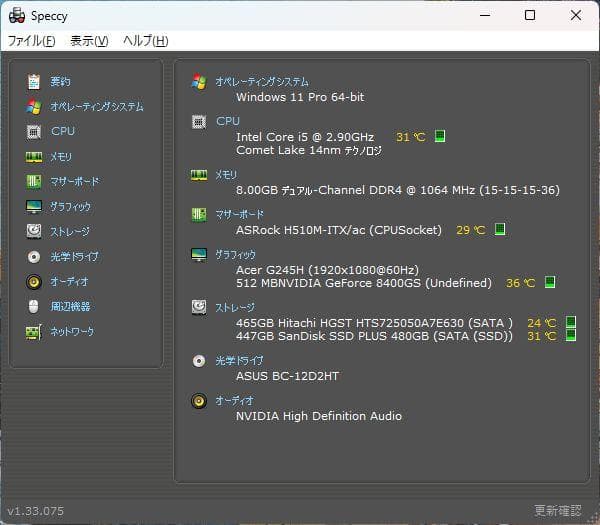
Task: Click the Speccy app icon in title bar
Action: 17,16
